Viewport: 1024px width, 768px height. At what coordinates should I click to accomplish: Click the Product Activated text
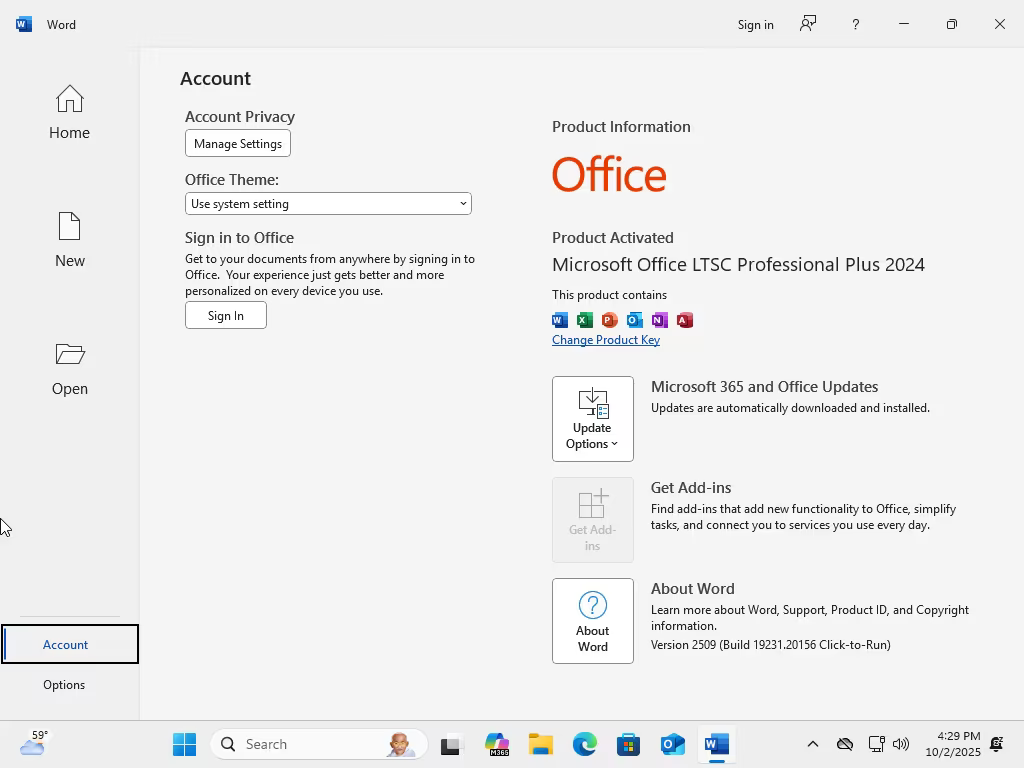(x=613, y=238)
